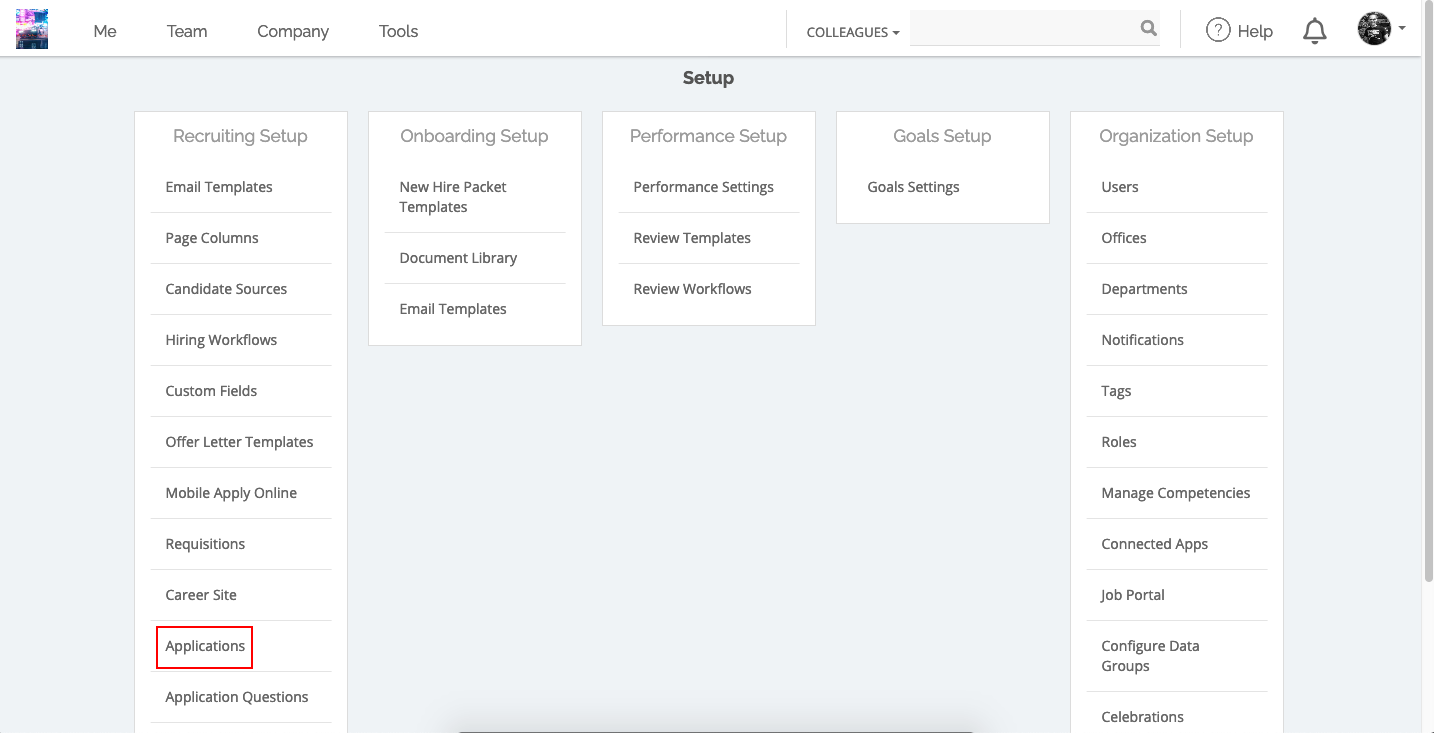Click the company logo in top-left
The height and width of the screenshot is (733, 1434).
pos(32,30)
